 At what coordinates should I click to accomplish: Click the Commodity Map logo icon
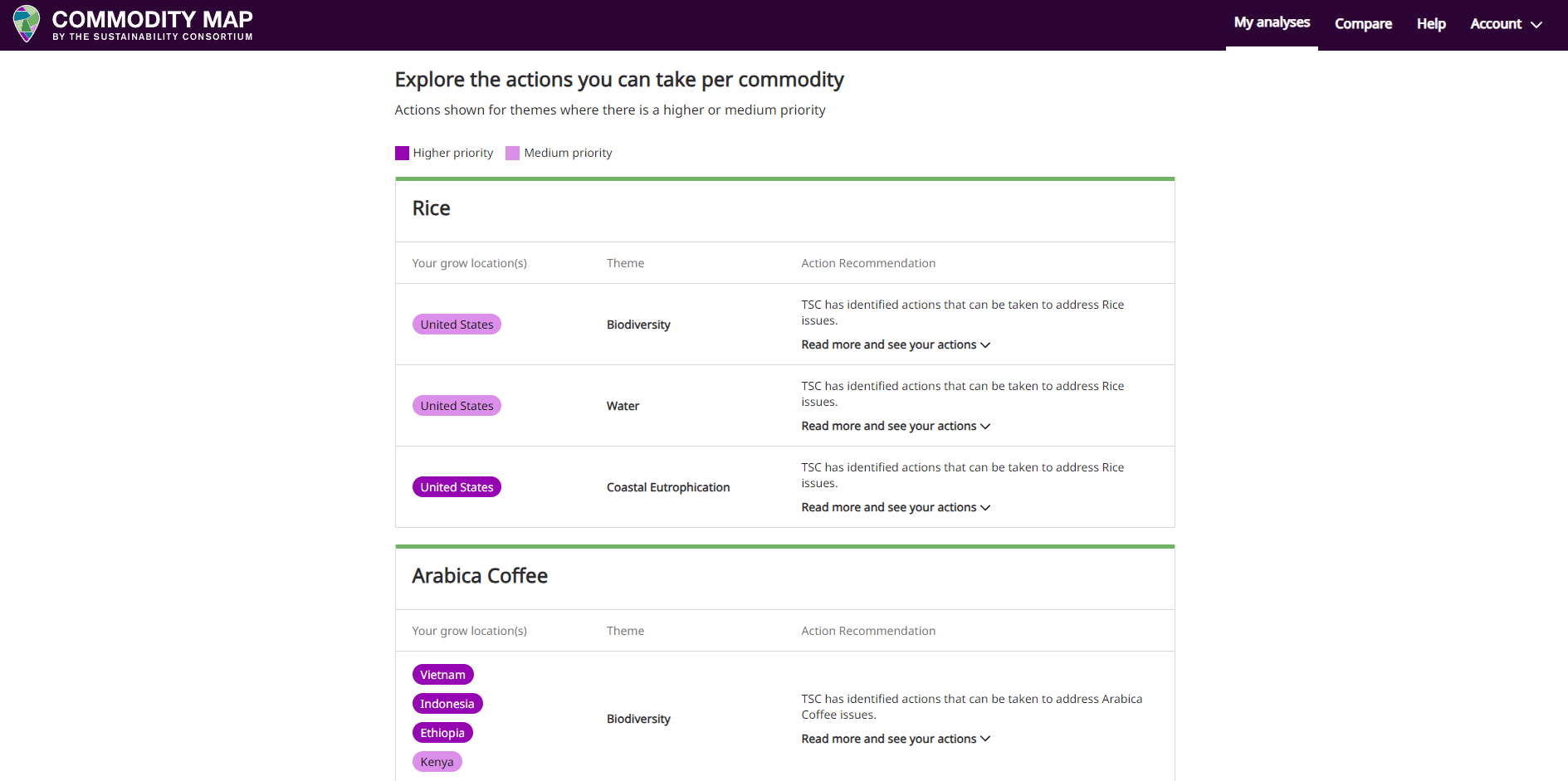[x=27, y=23]
